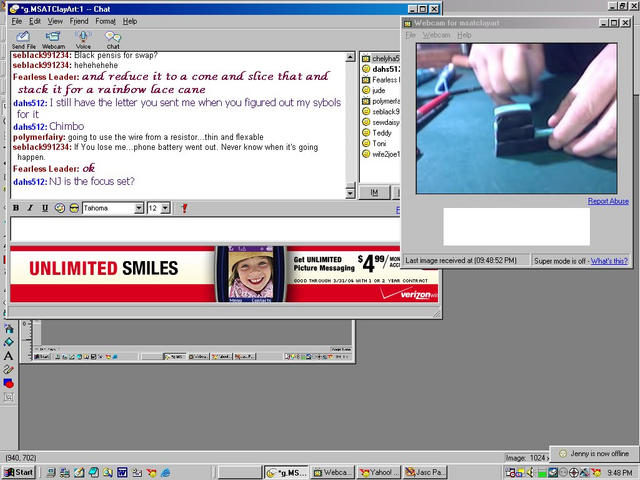The image size is (640, 480).
Task: Open the File menu in chat window
Action: (x=17, y=21)
